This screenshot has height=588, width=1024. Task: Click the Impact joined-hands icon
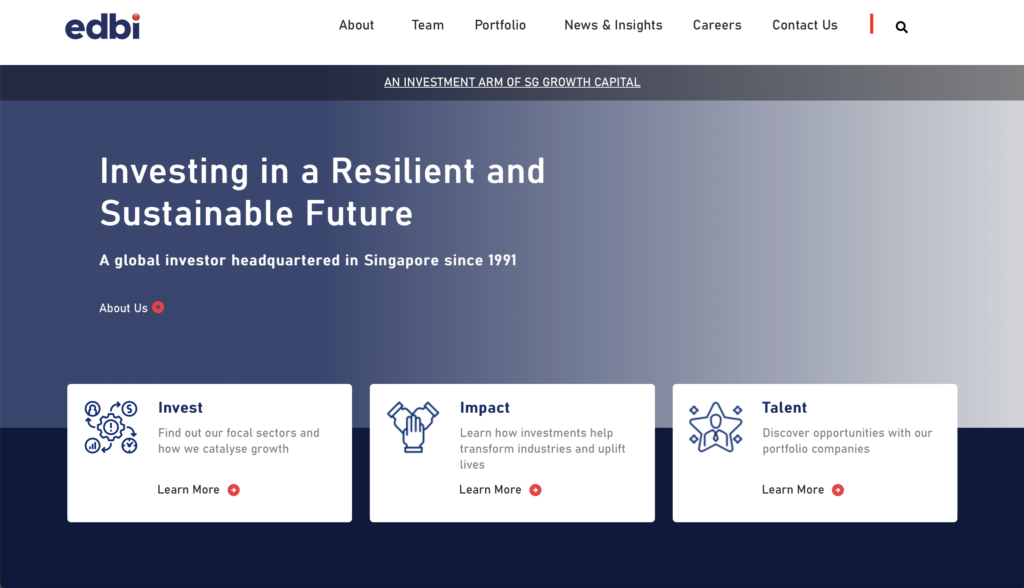(413, 427)
